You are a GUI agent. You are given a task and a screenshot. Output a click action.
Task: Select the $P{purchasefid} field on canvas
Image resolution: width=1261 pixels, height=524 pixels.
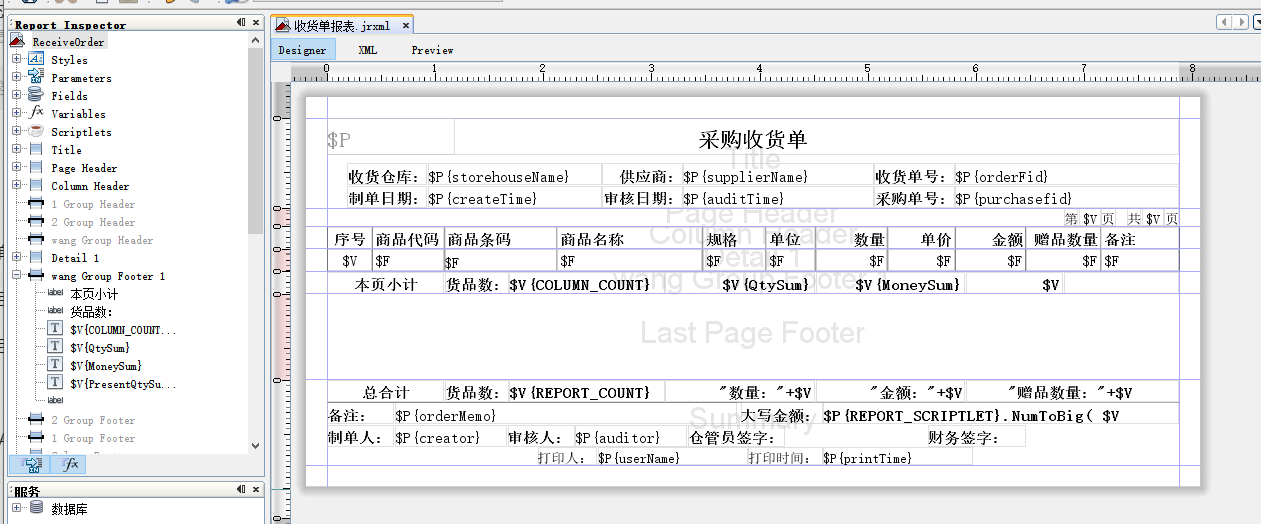click(x=1066, y=198)
